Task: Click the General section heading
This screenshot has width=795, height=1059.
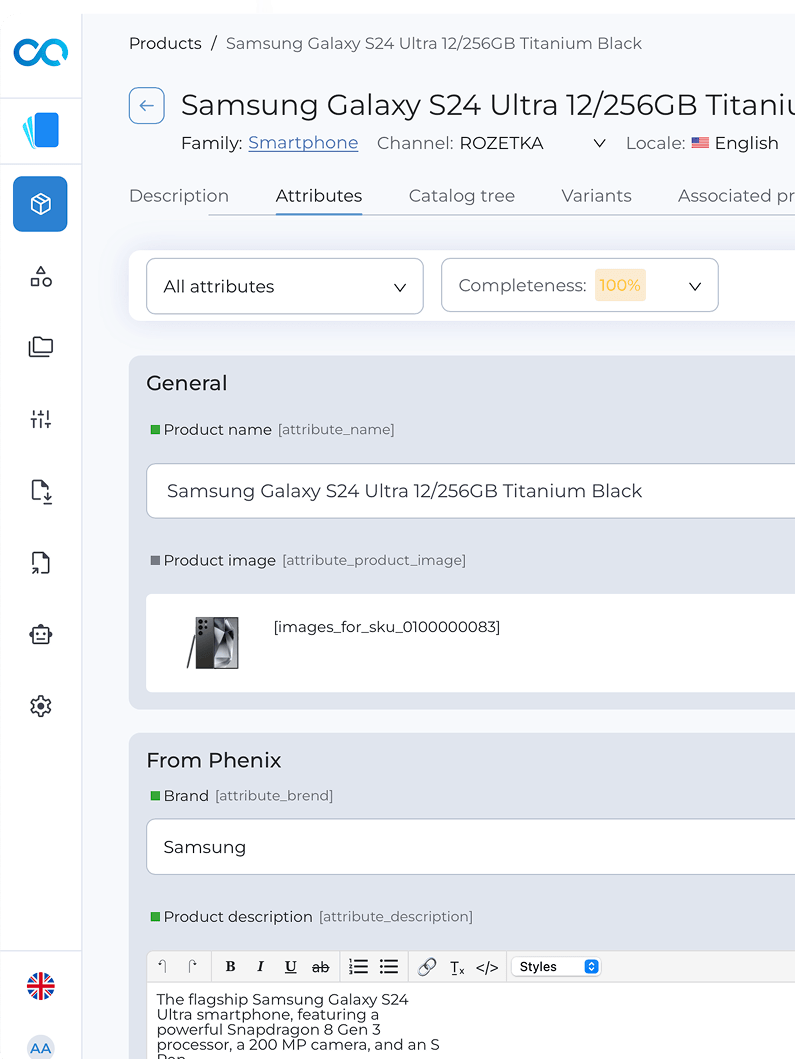Action: [x=187, y=383]
